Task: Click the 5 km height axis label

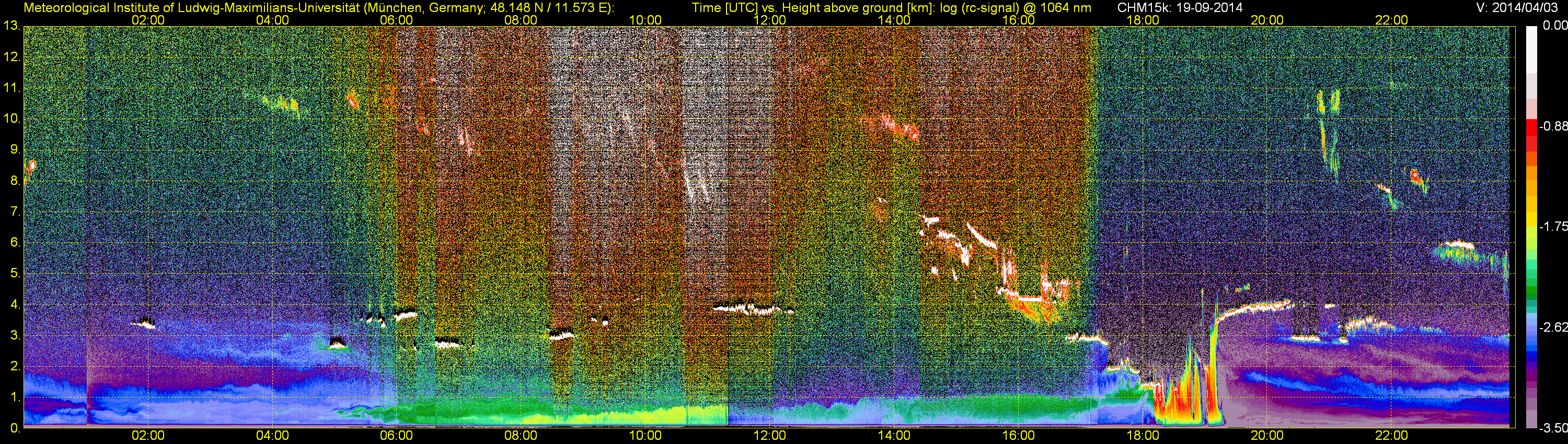Action: [15, 274]
